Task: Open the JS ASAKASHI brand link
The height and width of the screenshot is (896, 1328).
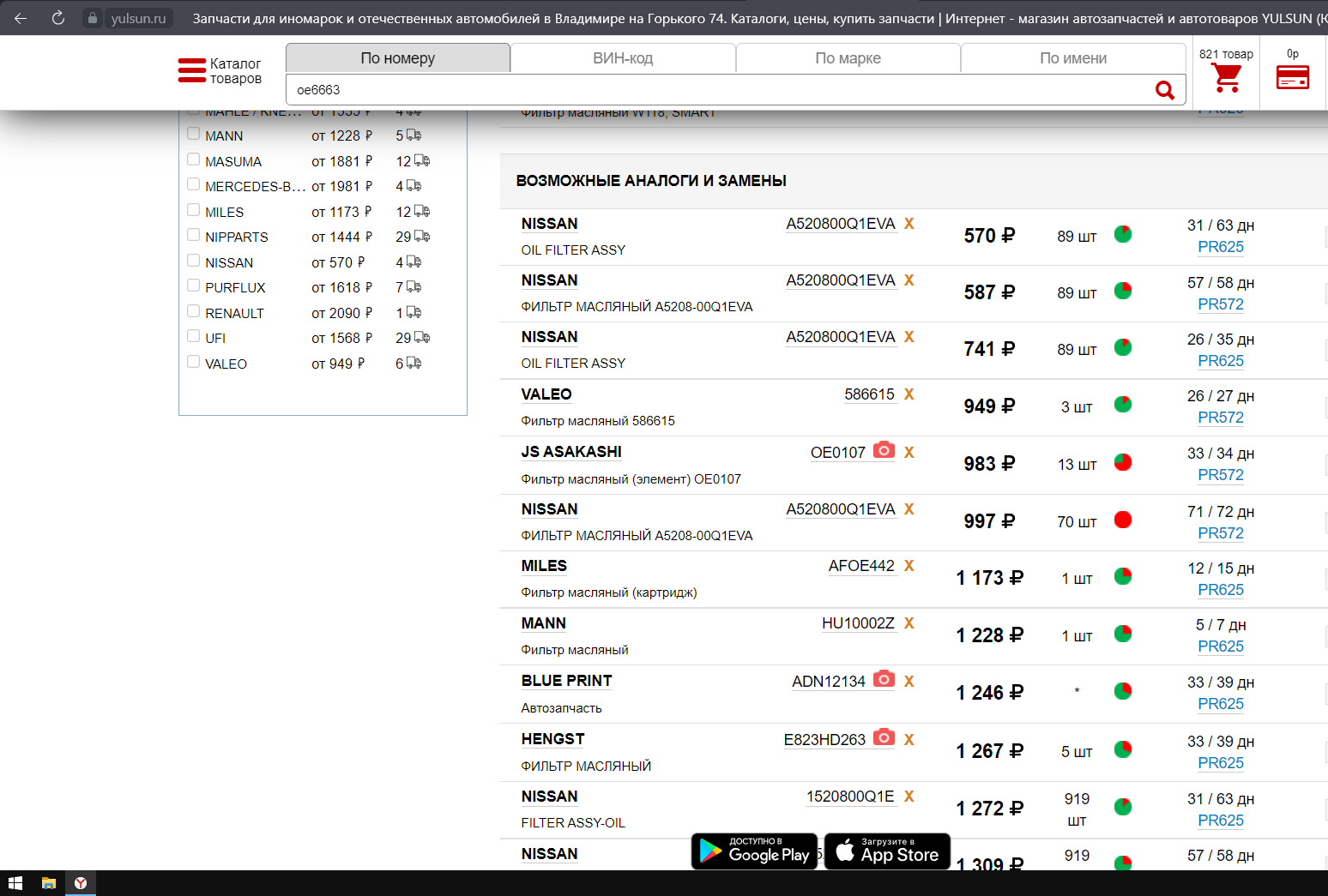Action: [571, 452]
